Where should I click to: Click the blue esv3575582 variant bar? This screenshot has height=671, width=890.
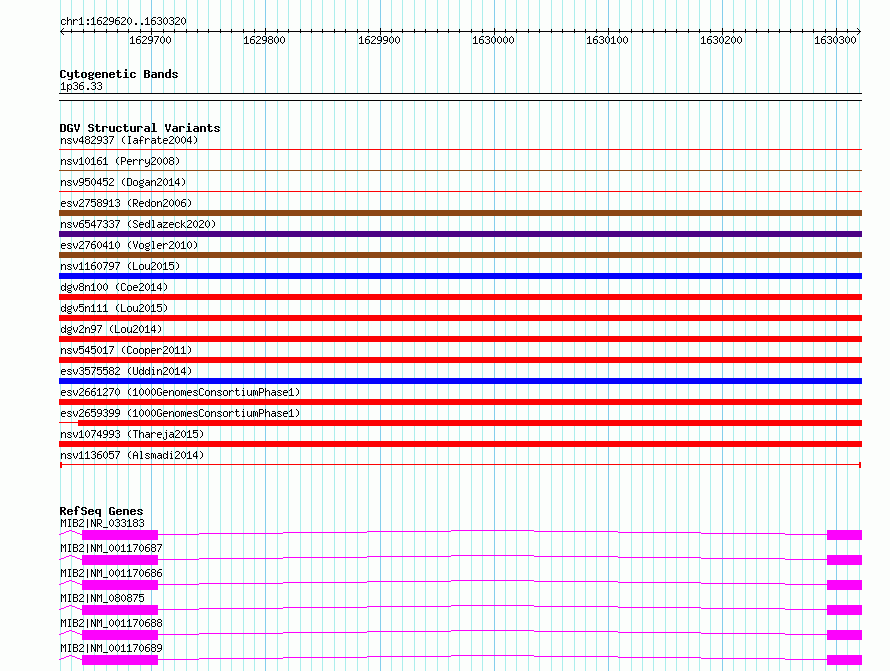(x=460, y=381)
